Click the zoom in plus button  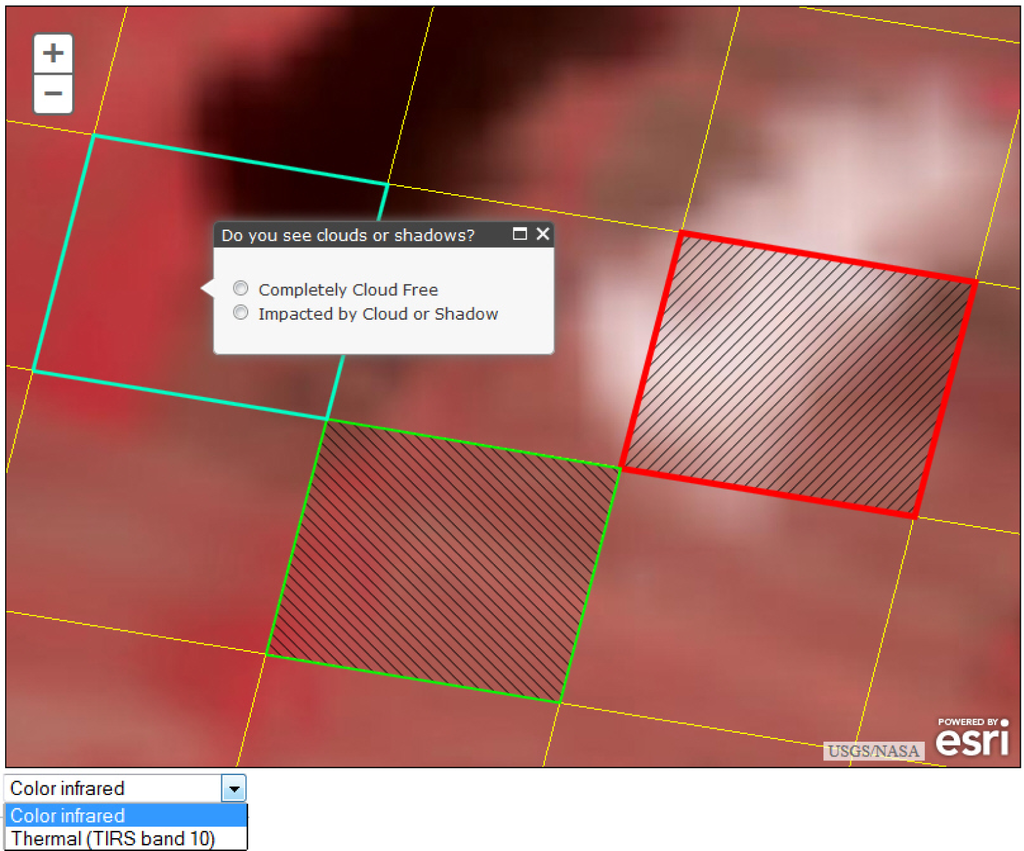[53, 53]
